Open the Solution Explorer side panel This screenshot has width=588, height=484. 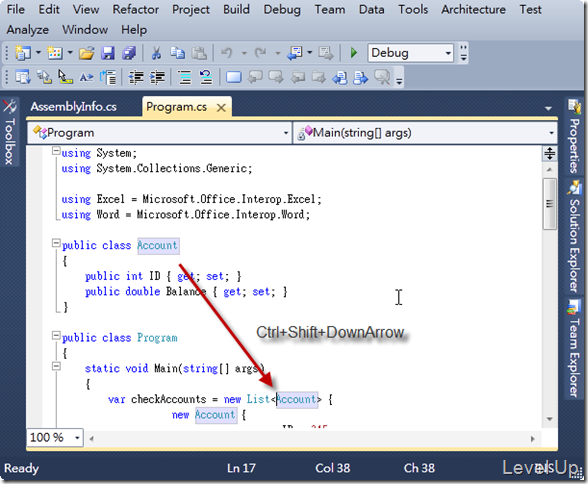tap(574, 237)
